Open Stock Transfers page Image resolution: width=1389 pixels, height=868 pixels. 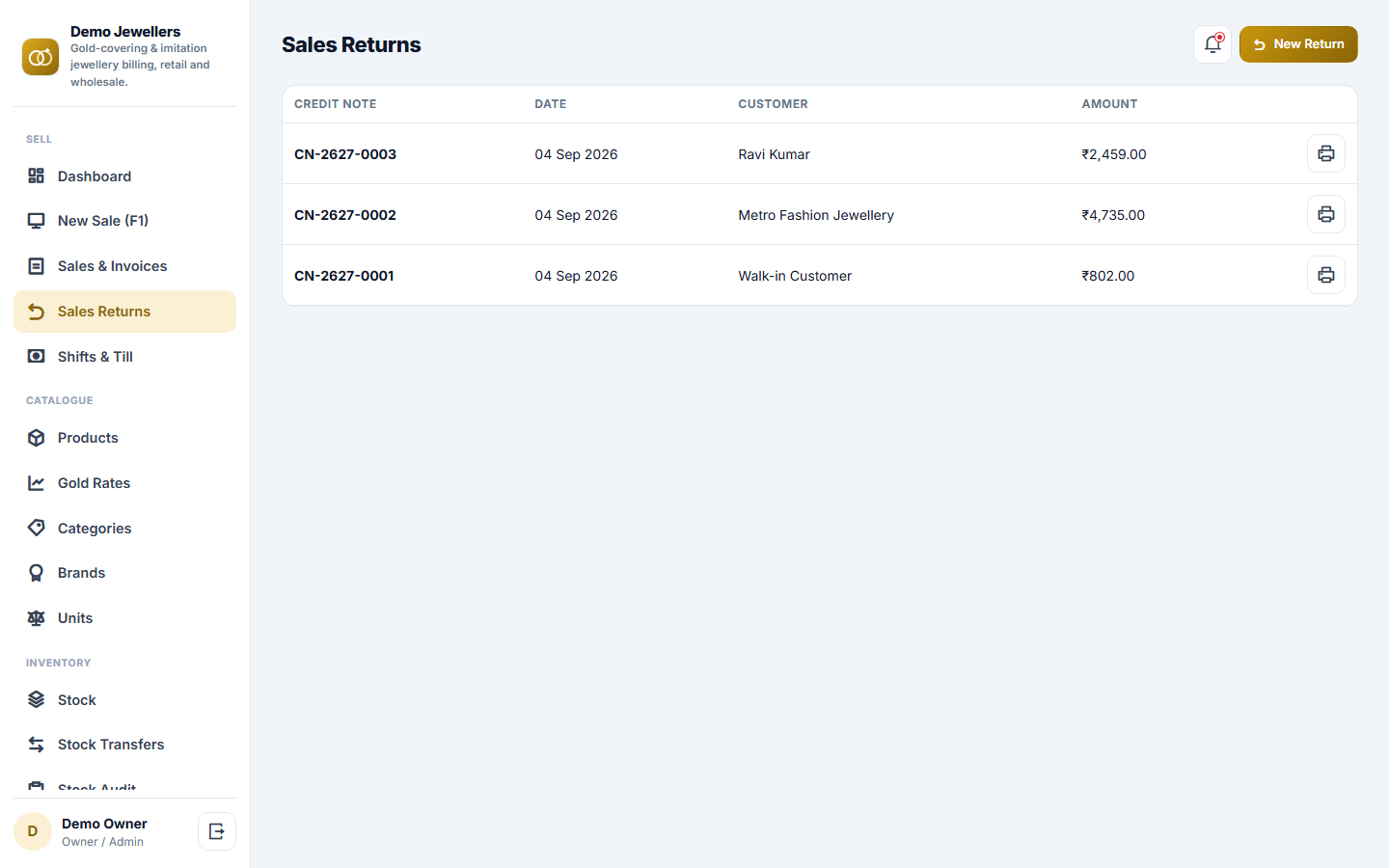[124, 745]
